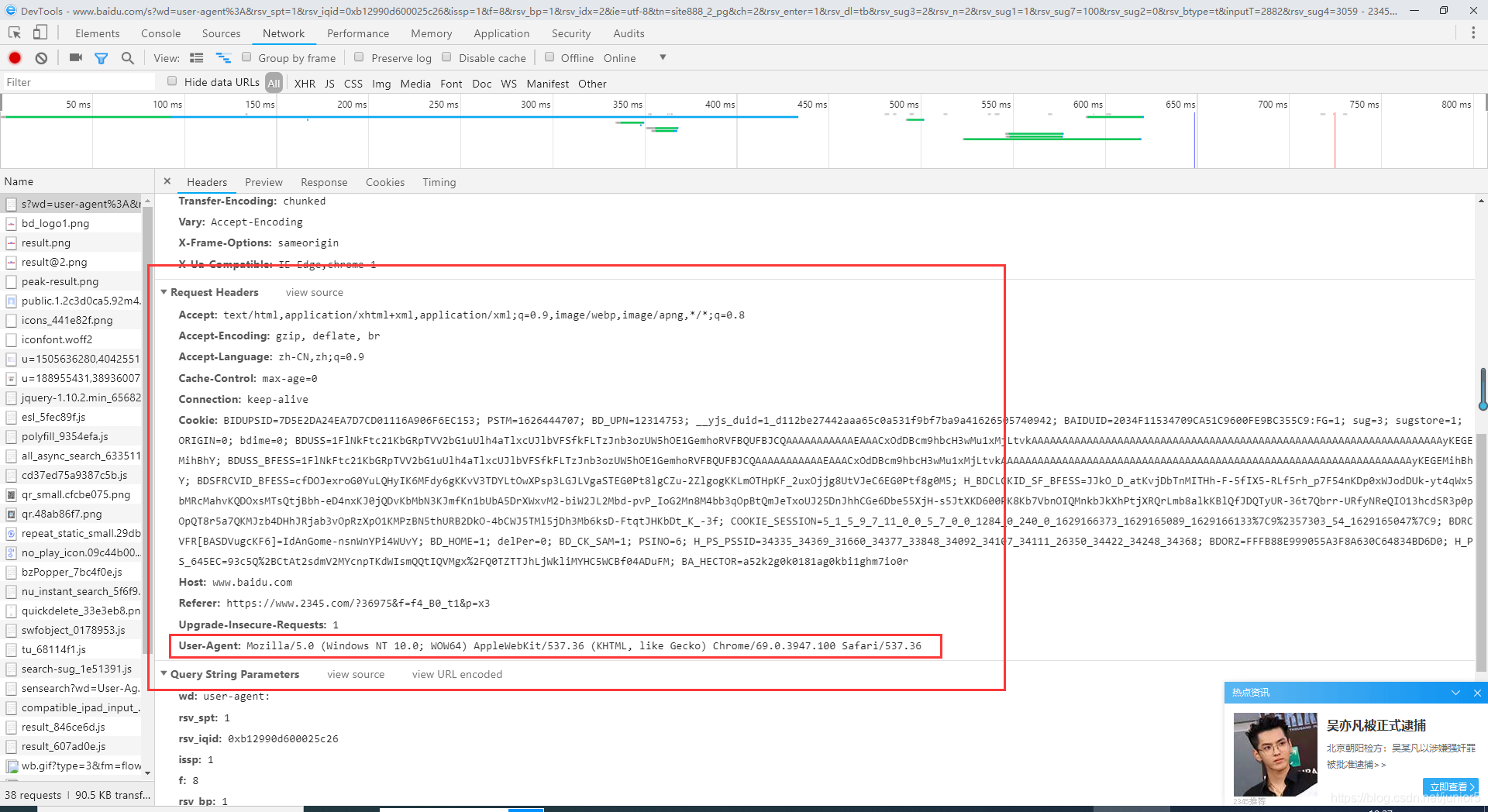Open the Audits tab
The width and height of the screenshot is (1488, 812).
[x=629, y=33]
